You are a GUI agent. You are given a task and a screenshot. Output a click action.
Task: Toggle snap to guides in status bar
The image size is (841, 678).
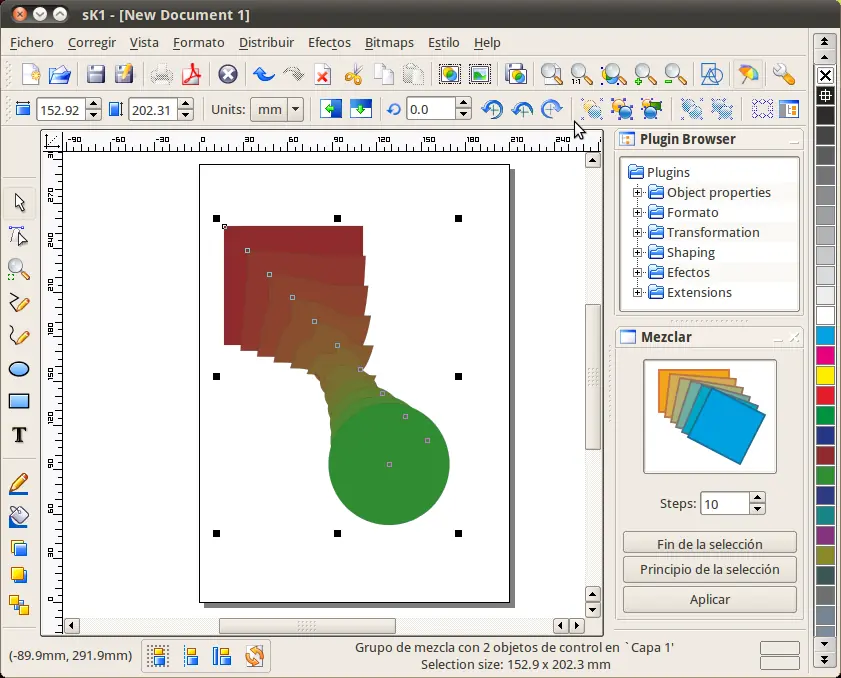[x=190, y=656]
